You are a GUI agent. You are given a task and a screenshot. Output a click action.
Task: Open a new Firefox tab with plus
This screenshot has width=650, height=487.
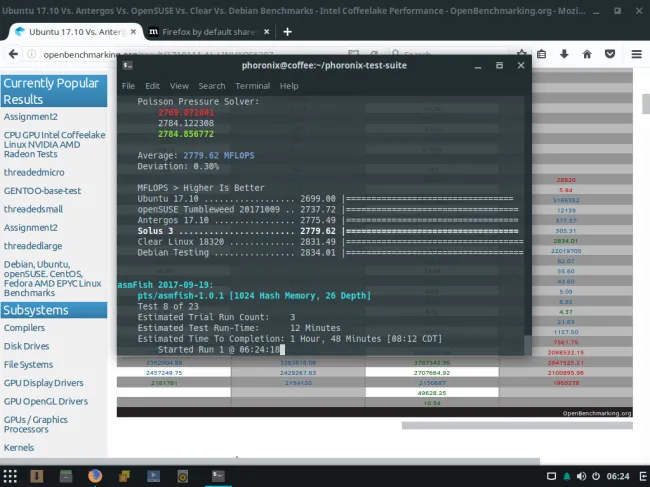point(287,32)
